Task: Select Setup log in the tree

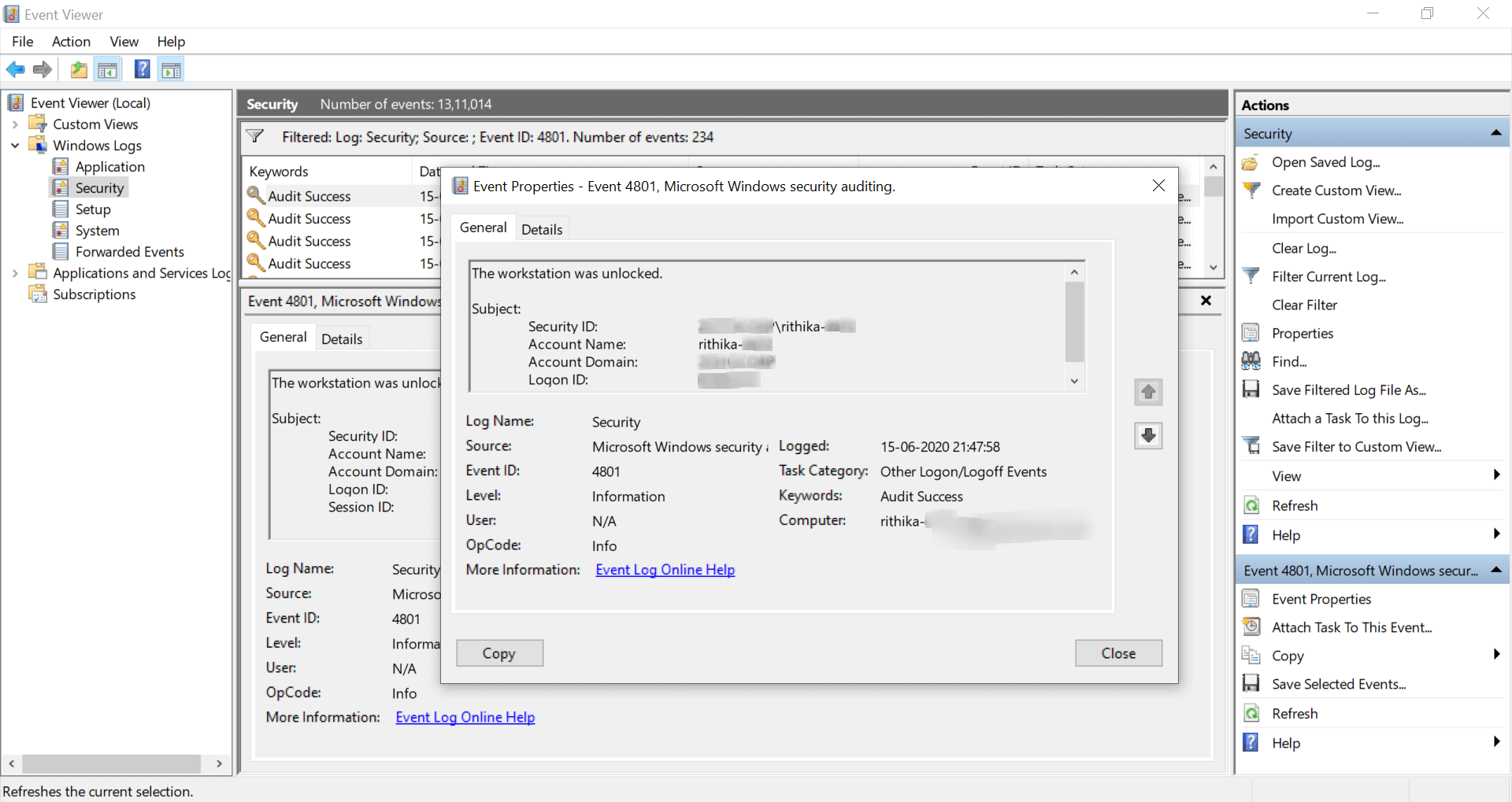Action: pos(93,209)
